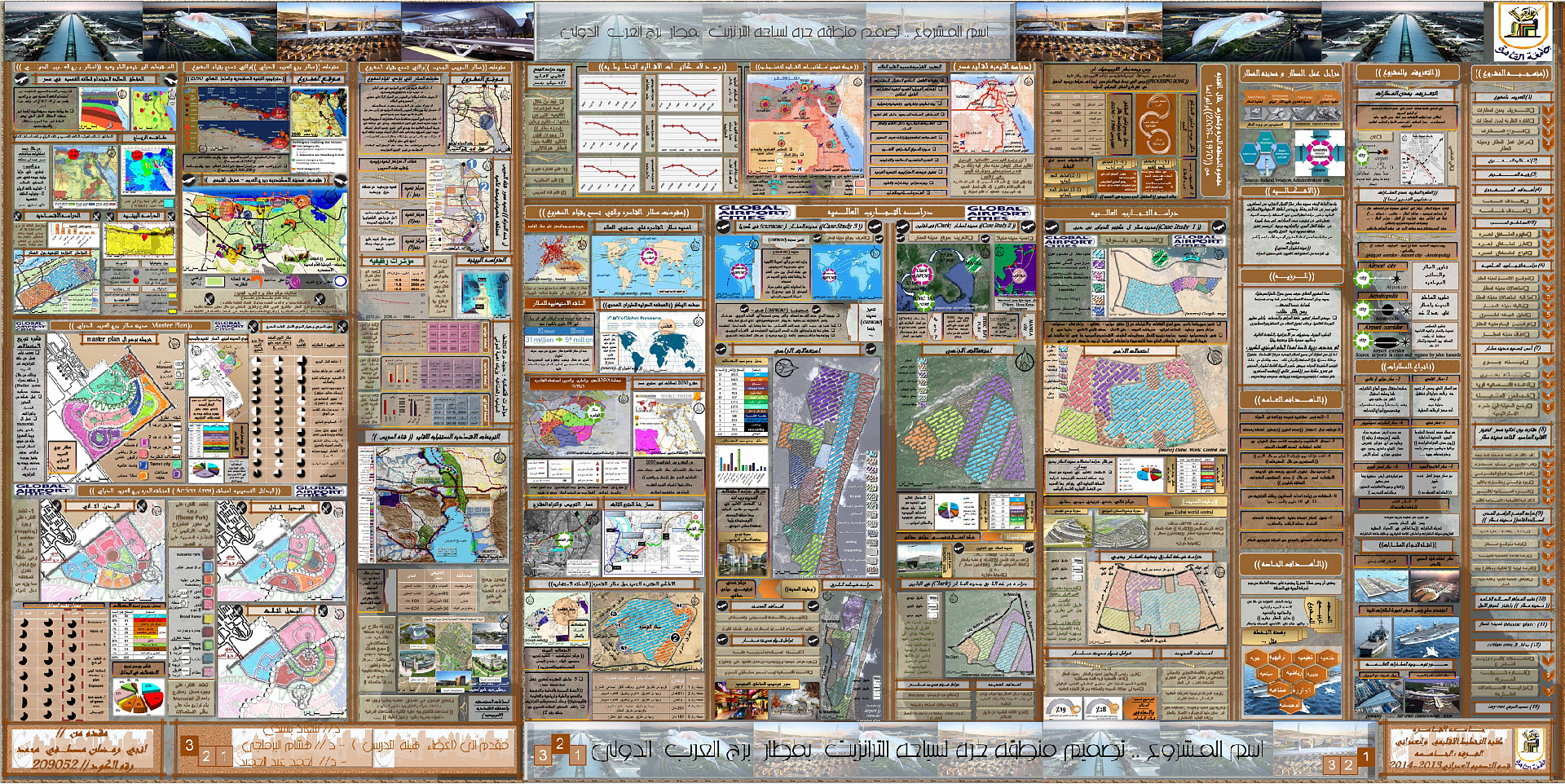The width and height of the screenshot is (1565, 784).
Task: Select circled number 3 on the corridor map
Action: [x=479, y=218]
